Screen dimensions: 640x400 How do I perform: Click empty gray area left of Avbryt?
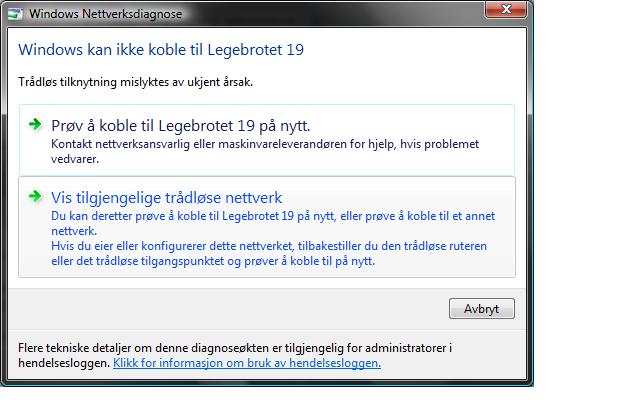[229, 309]
